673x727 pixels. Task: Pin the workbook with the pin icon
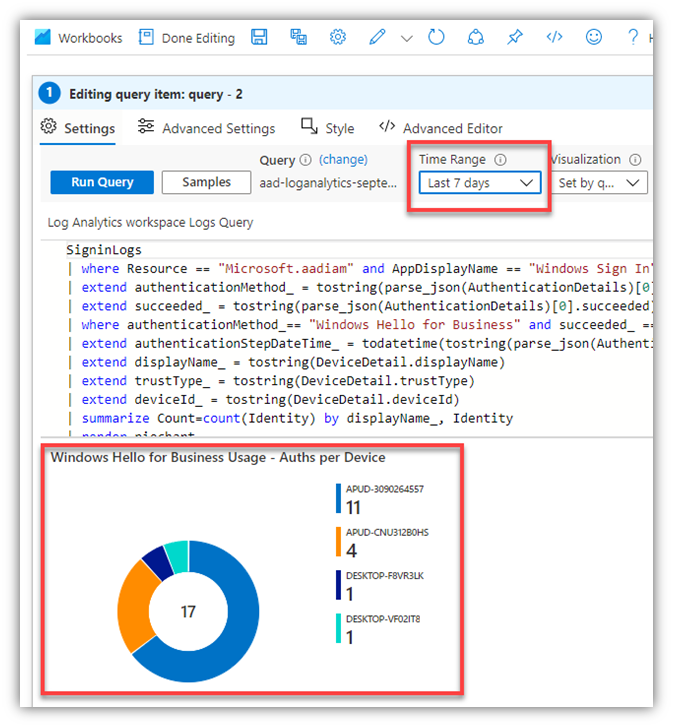(514, 37)
